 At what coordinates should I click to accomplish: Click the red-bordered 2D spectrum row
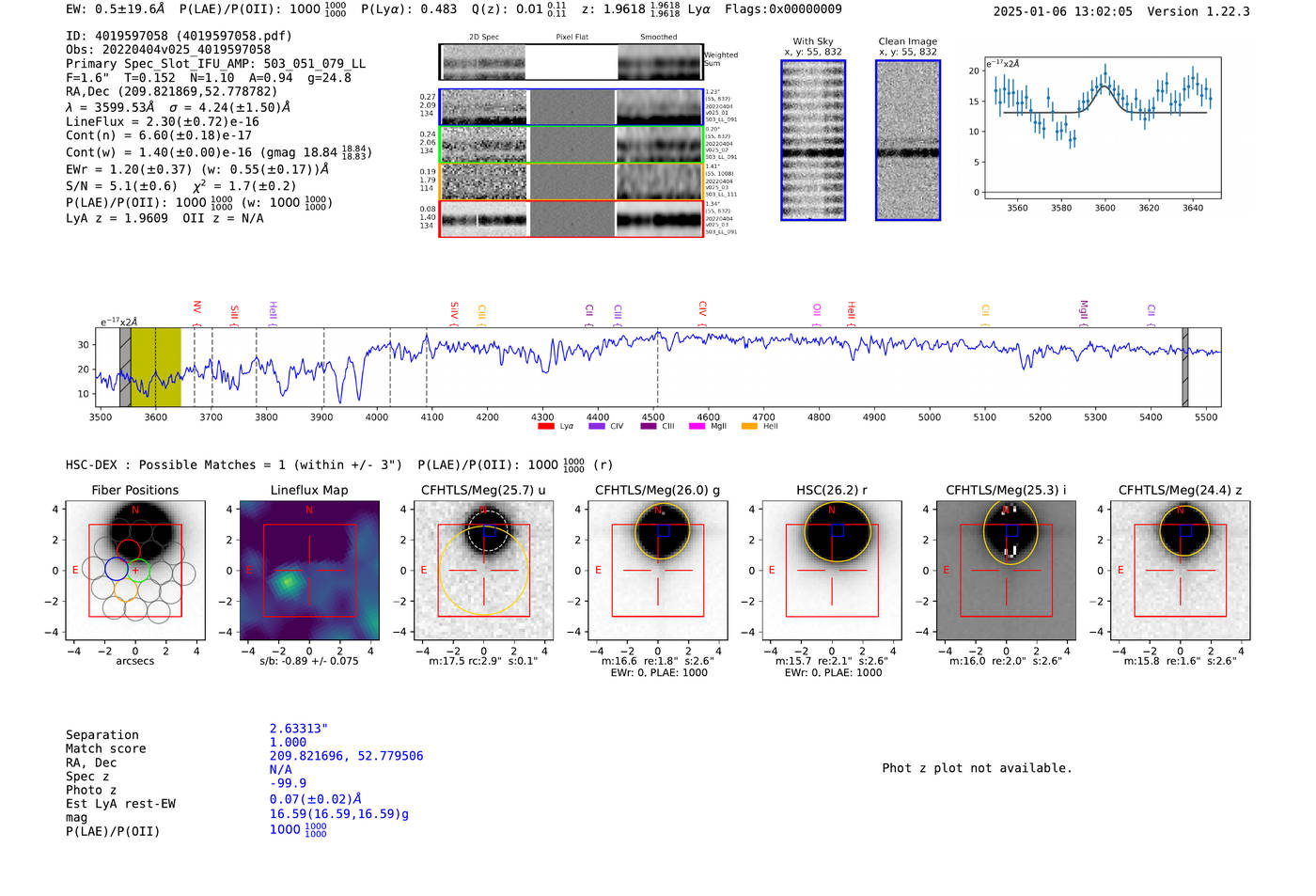572,219
